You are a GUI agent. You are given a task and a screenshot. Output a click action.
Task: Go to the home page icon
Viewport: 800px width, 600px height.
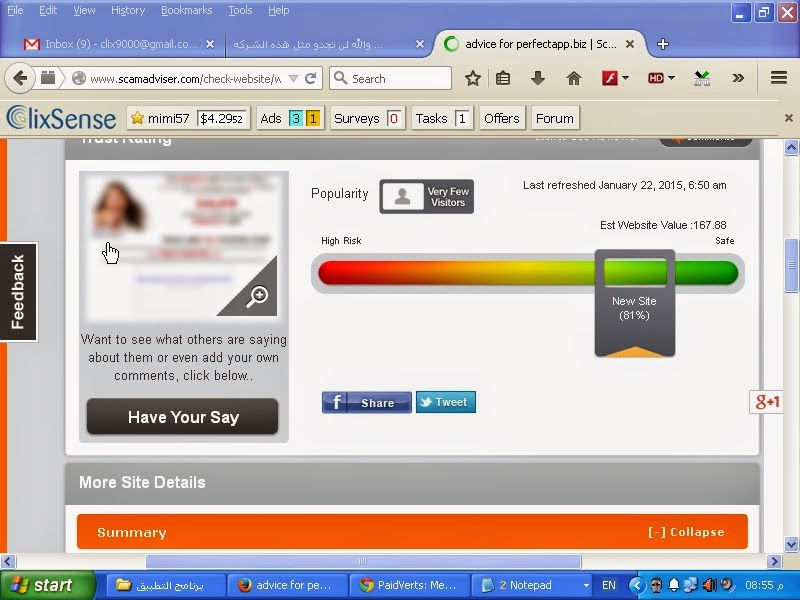click(574, 79)
